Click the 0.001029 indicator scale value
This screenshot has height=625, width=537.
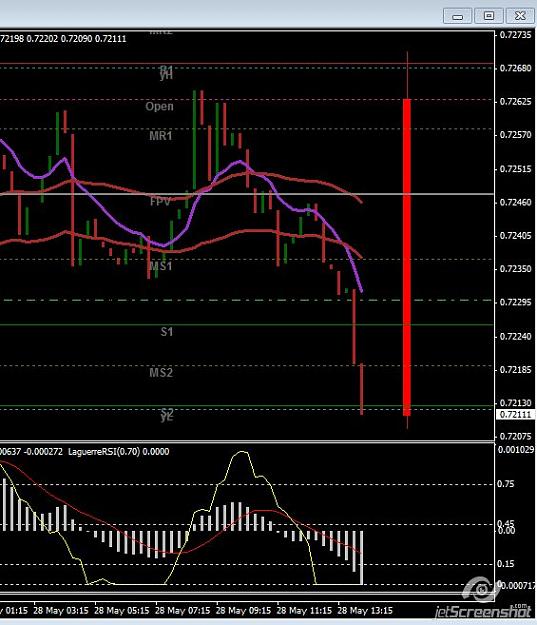(516, 450)
